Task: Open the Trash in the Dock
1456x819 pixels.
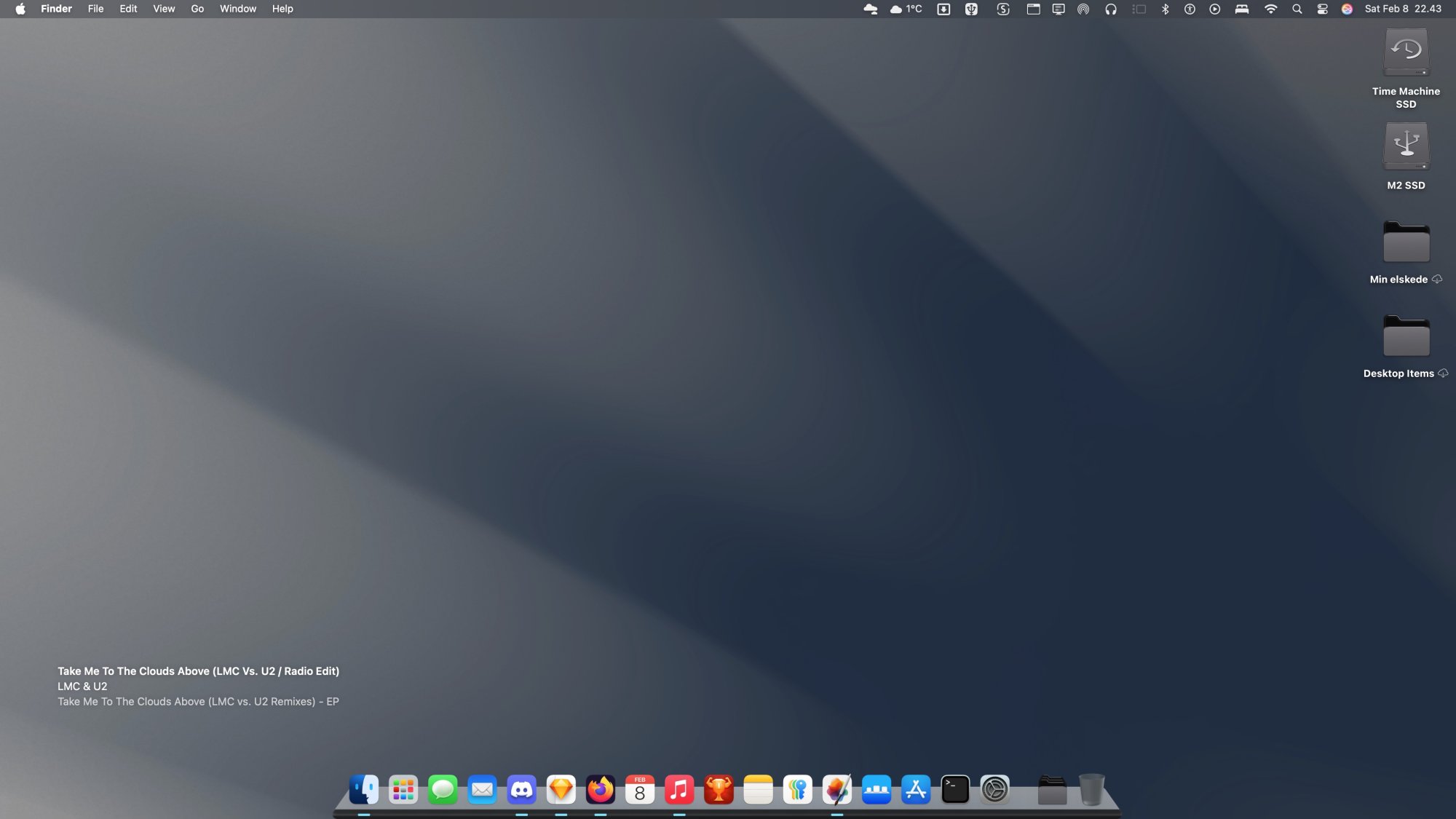Action: tap(1091, 789)
